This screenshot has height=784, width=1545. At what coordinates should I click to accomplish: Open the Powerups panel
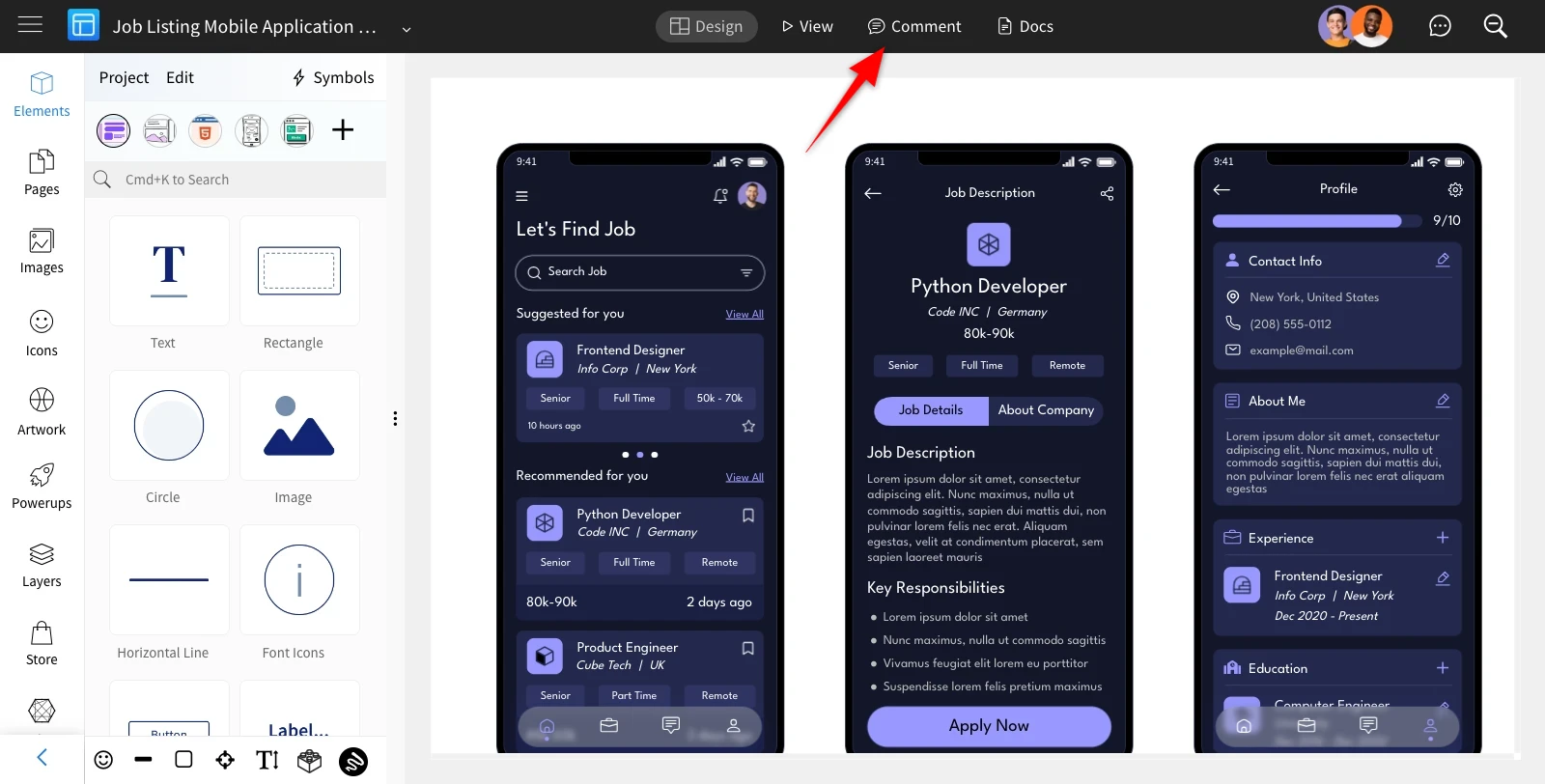click(42, 487)
